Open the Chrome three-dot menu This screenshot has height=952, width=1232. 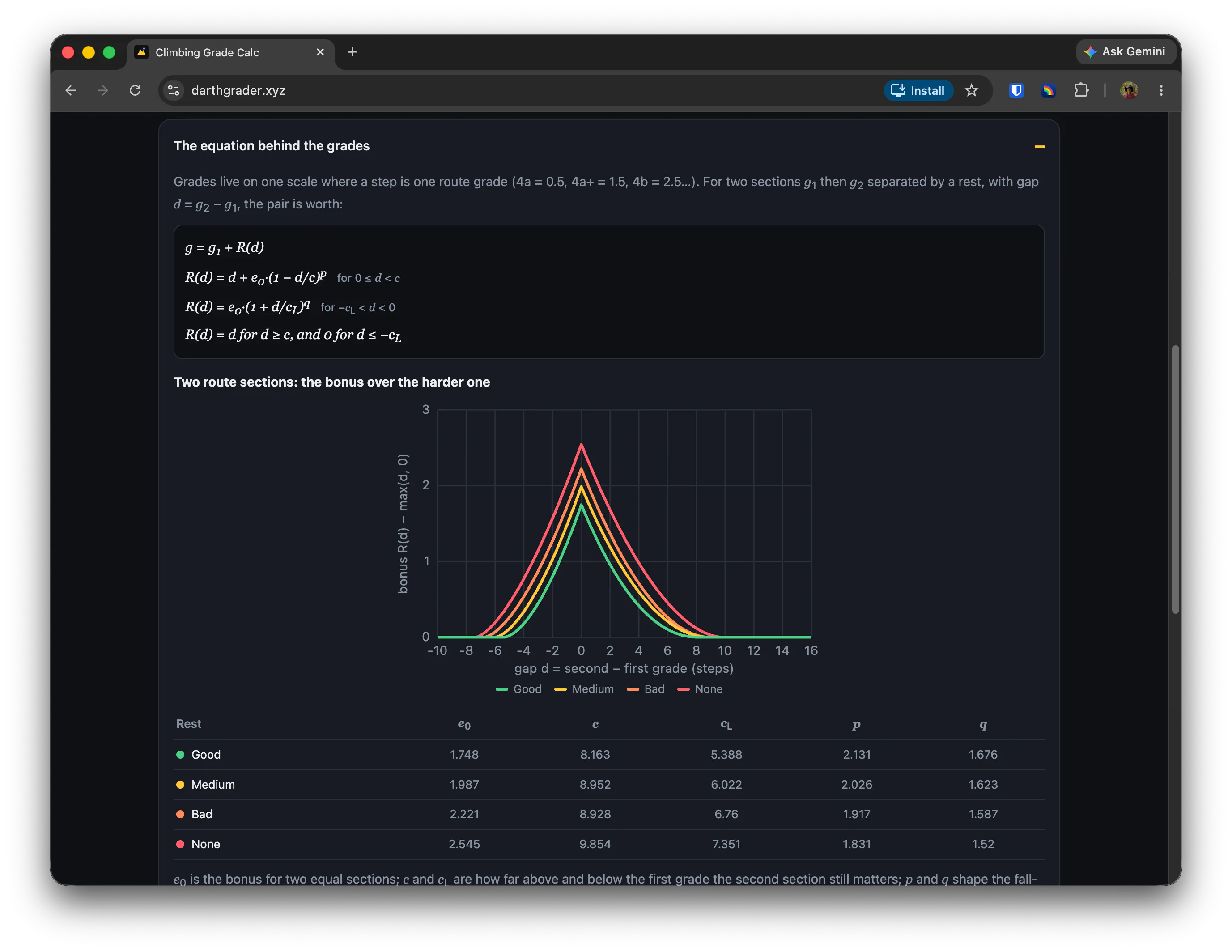(x=1161, y=90)
